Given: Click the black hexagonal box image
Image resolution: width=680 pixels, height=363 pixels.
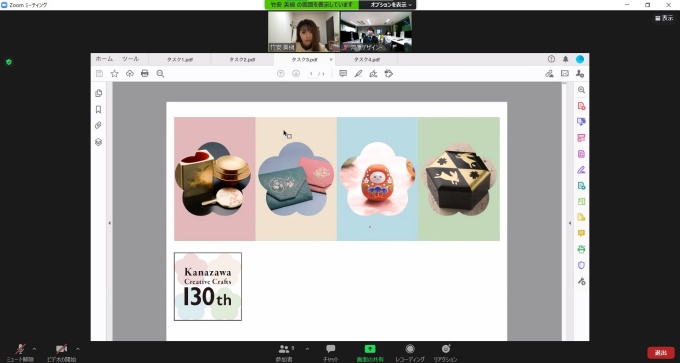Looking at the screenshot, I should 458,179.
